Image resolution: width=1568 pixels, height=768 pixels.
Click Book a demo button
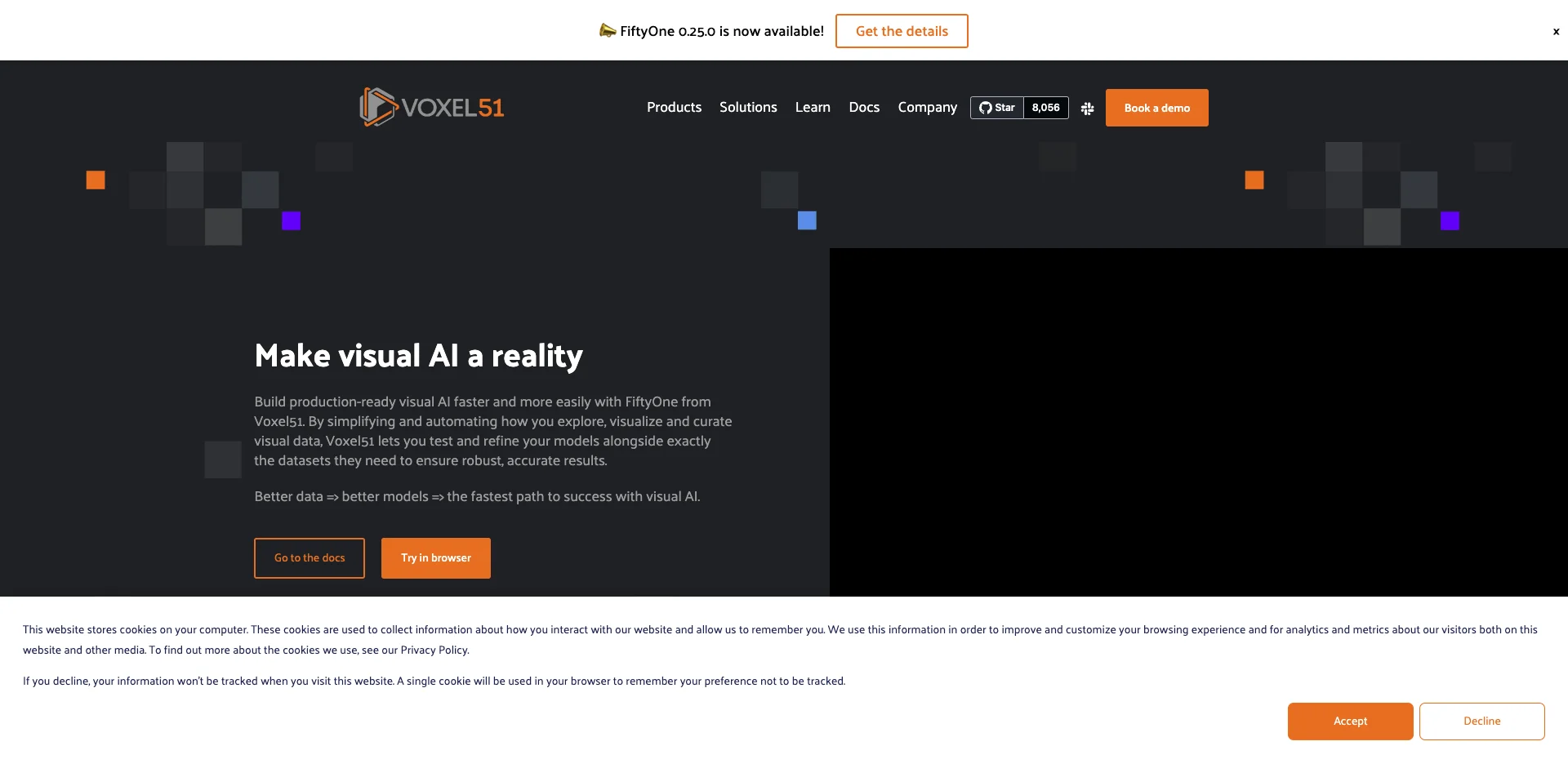pos(1156,108)
